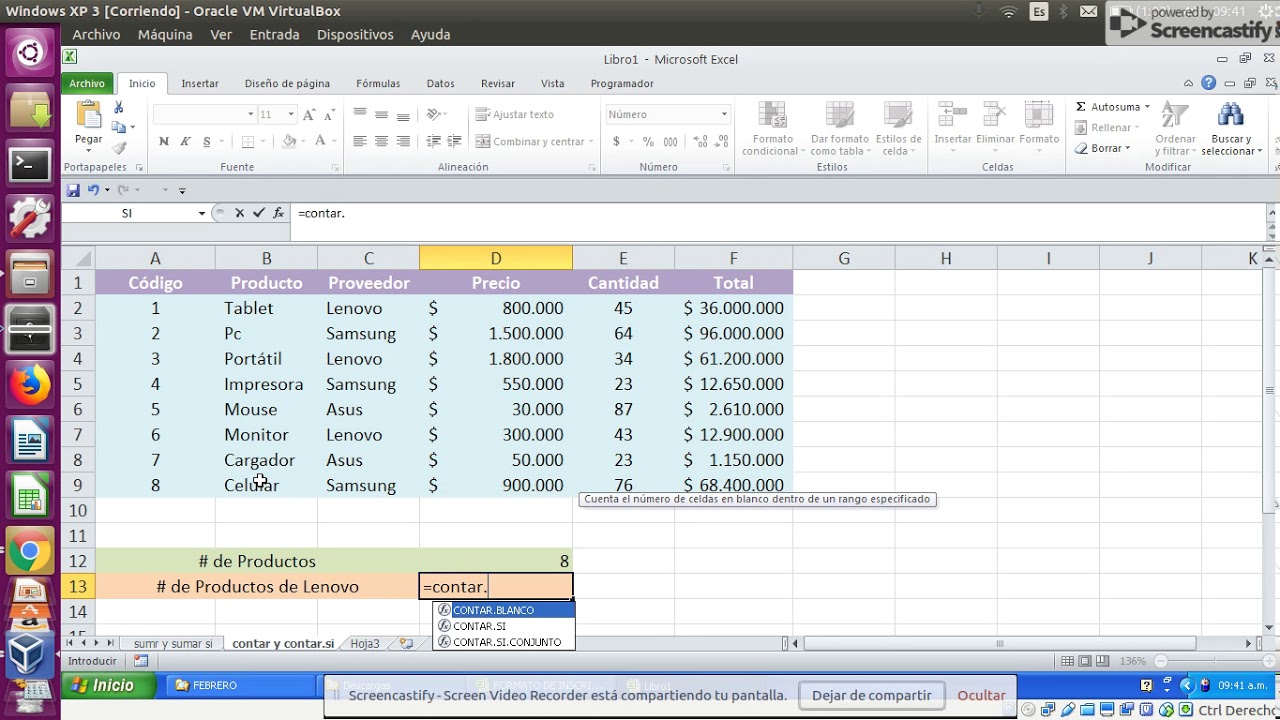
Task: Click the insert function fx icon
Action: pyautogui.click(x=279, y=213)
